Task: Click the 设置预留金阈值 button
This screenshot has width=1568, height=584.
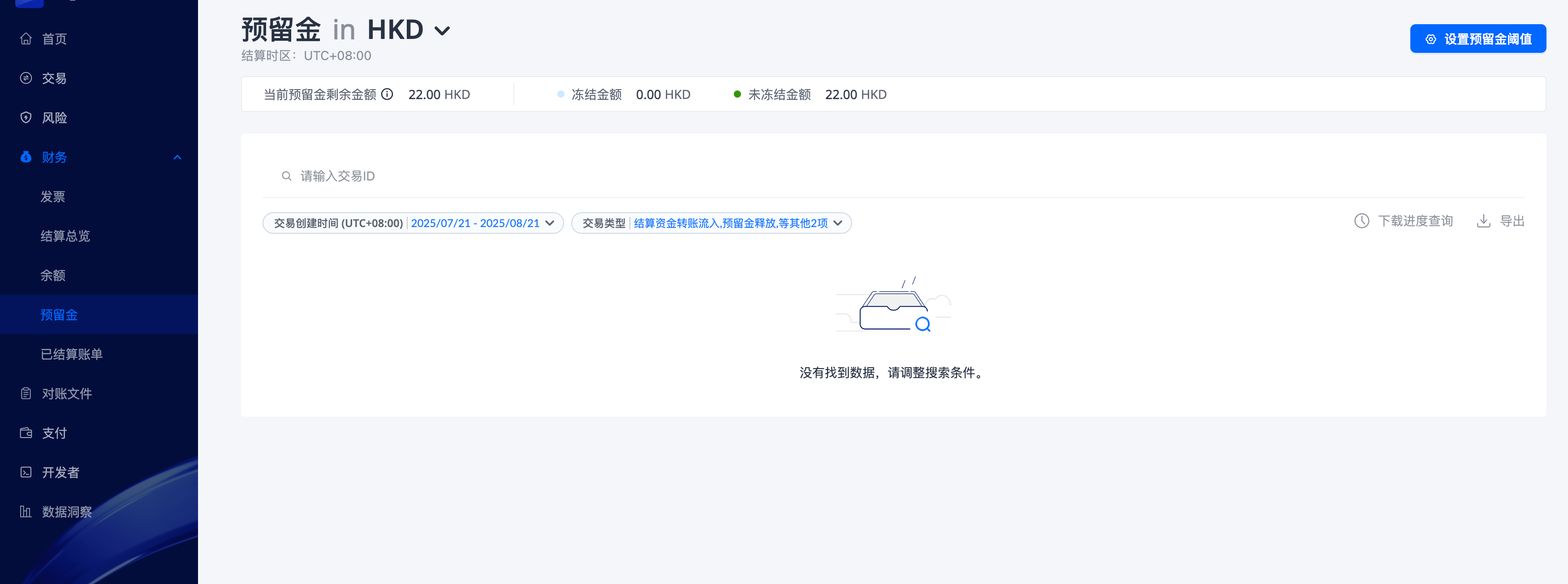Action: click(x=1478, y=39)
